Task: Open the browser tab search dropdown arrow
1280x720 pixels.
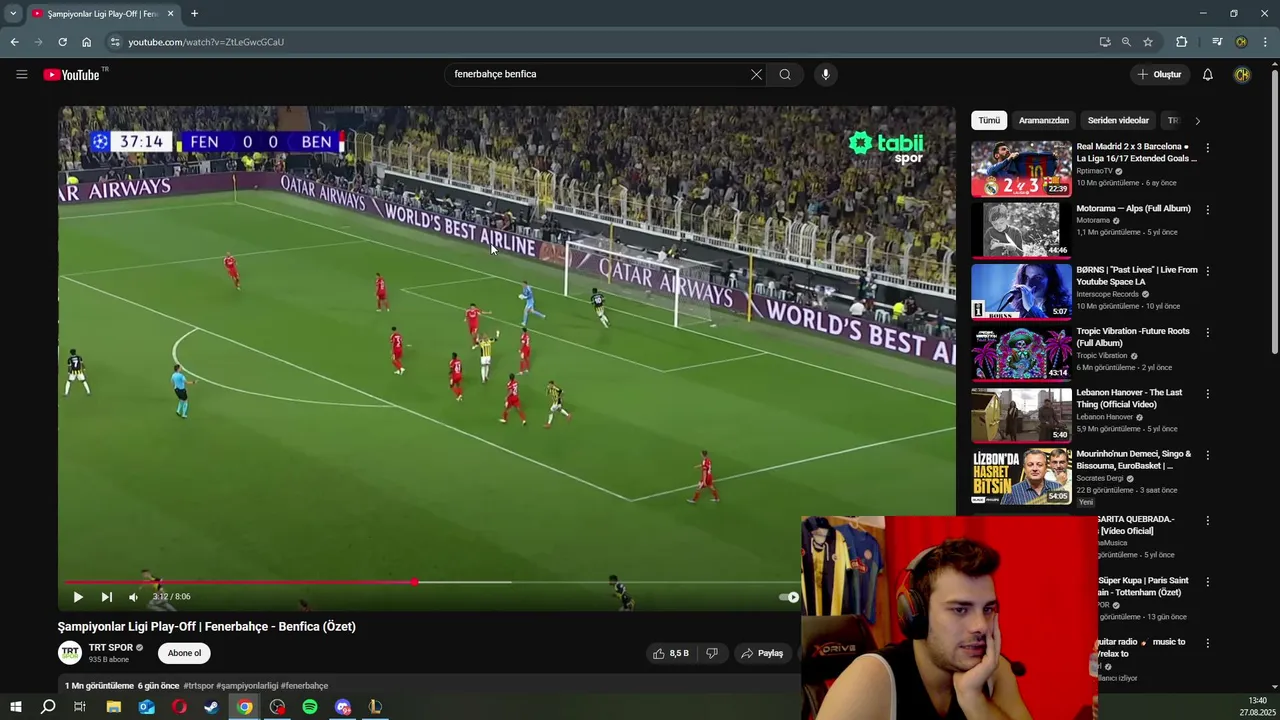Action: (x=13, y=13)
